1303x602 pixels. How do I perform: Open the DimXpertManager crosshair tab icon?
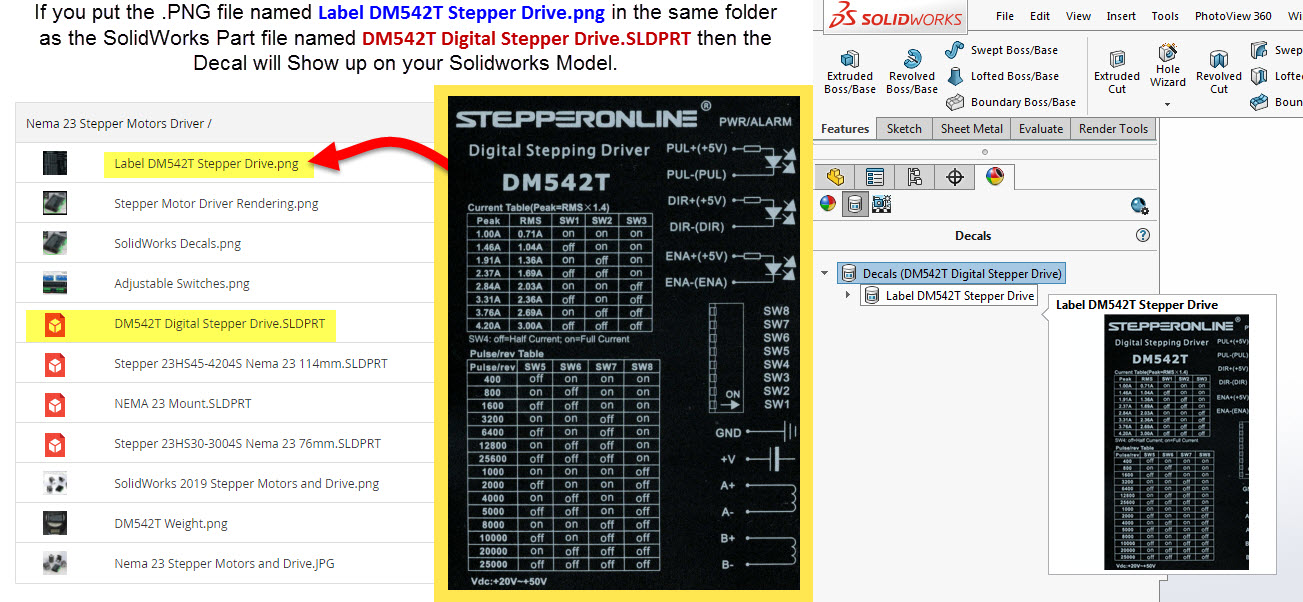(x=955, y=177)
